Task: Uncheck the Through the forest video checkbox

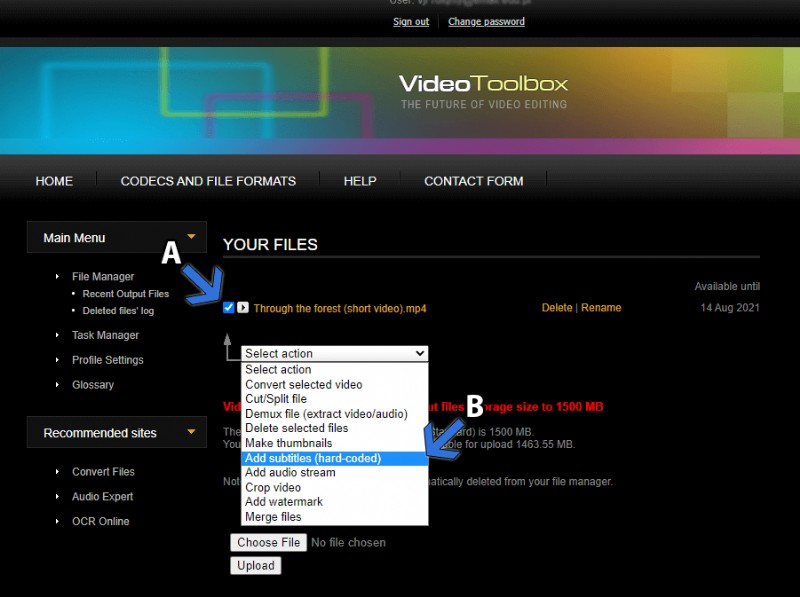Action: click(x=228, y=308)
